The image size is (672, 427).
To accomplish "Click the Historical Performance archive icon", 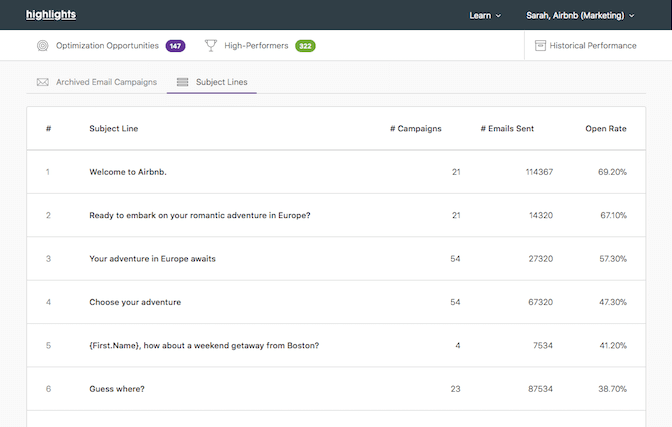I will [x=540, y=46].
